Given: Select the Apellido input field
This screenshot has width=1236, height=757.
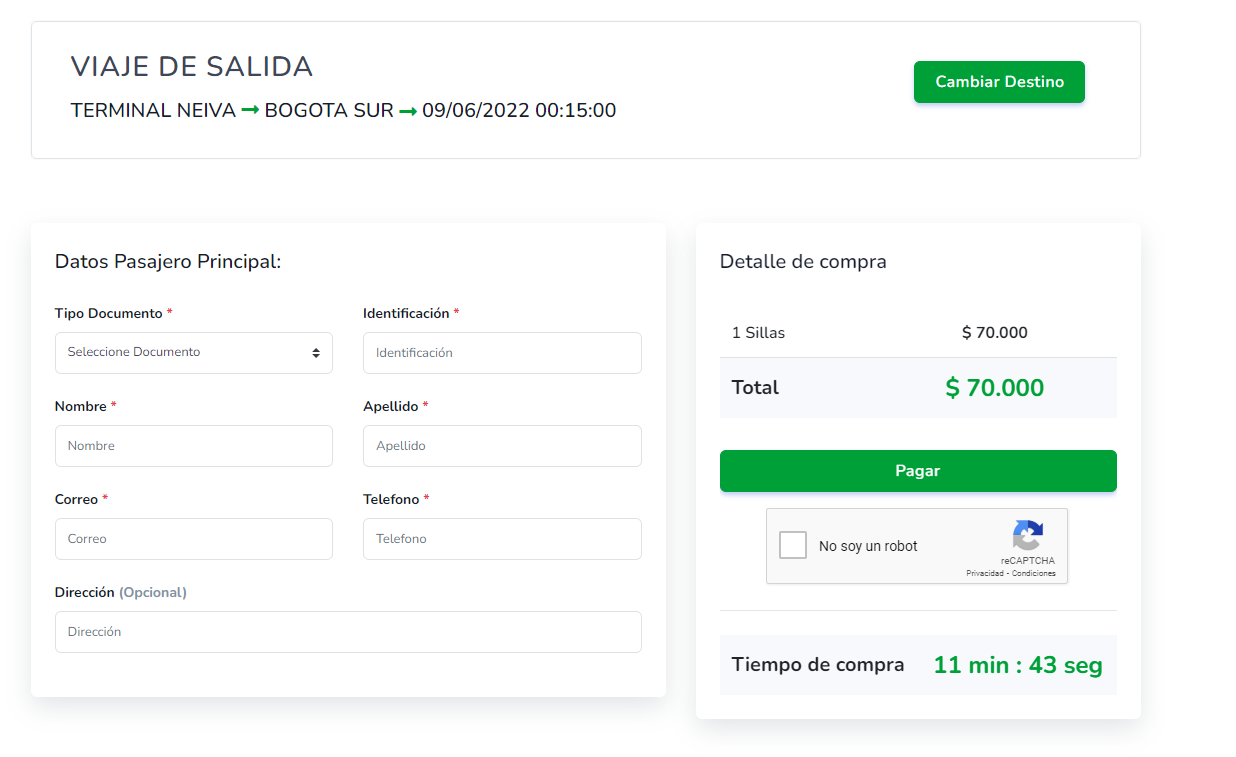Looking at the screenshot, I should coord(502,446).
